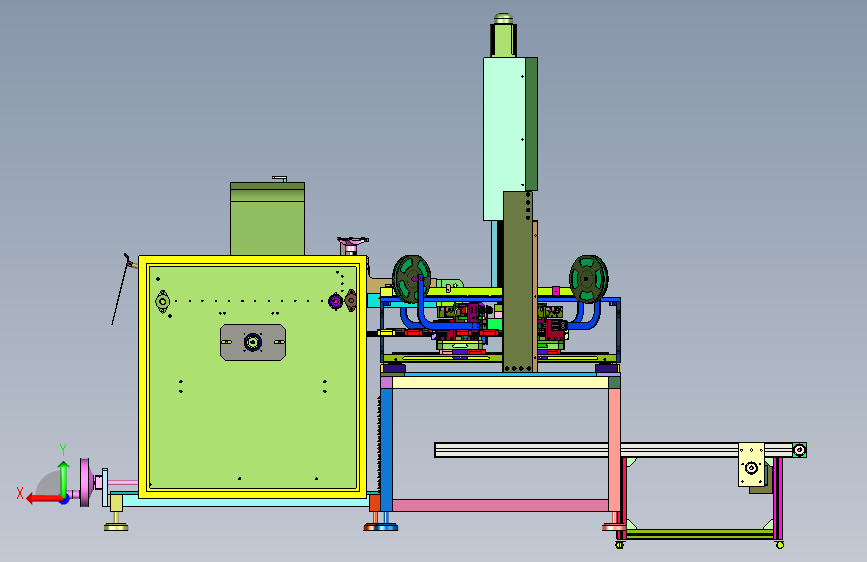Select the thin black lever left of the cabinet

[x=120, y=289]
